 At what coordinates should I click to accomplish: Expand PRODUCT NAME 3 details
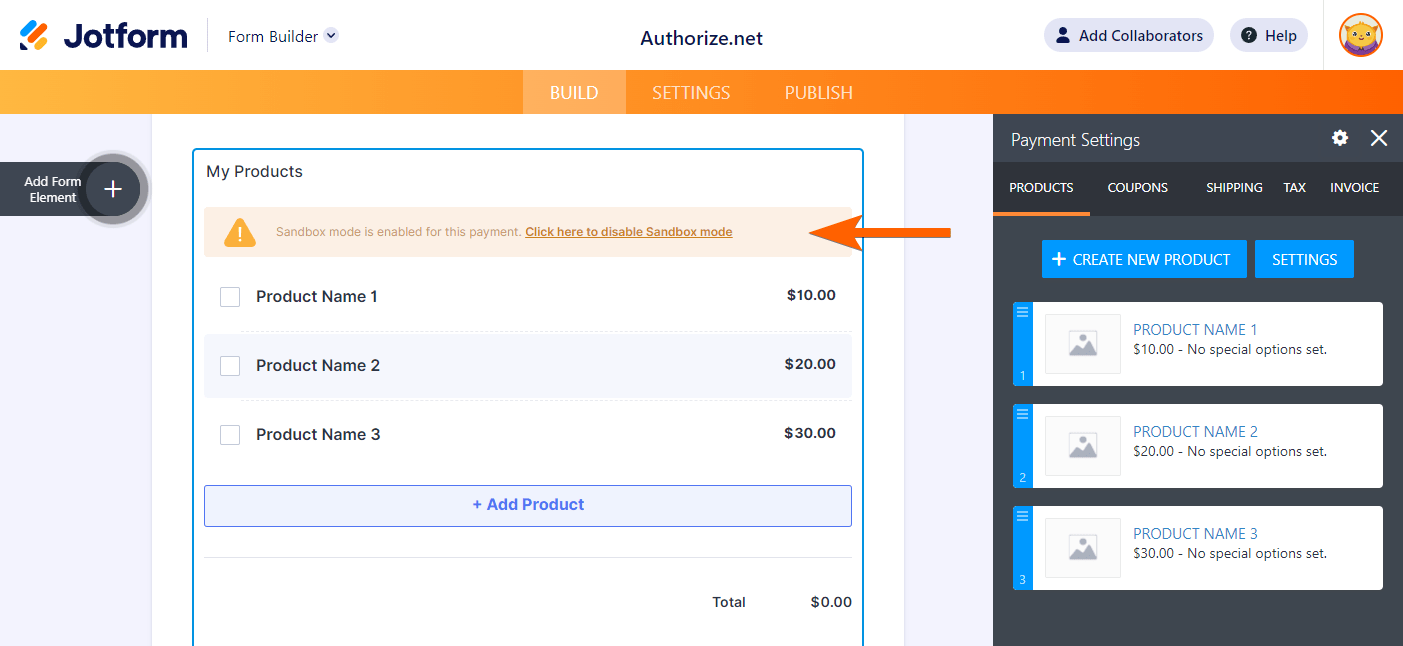click(1195, 533)
